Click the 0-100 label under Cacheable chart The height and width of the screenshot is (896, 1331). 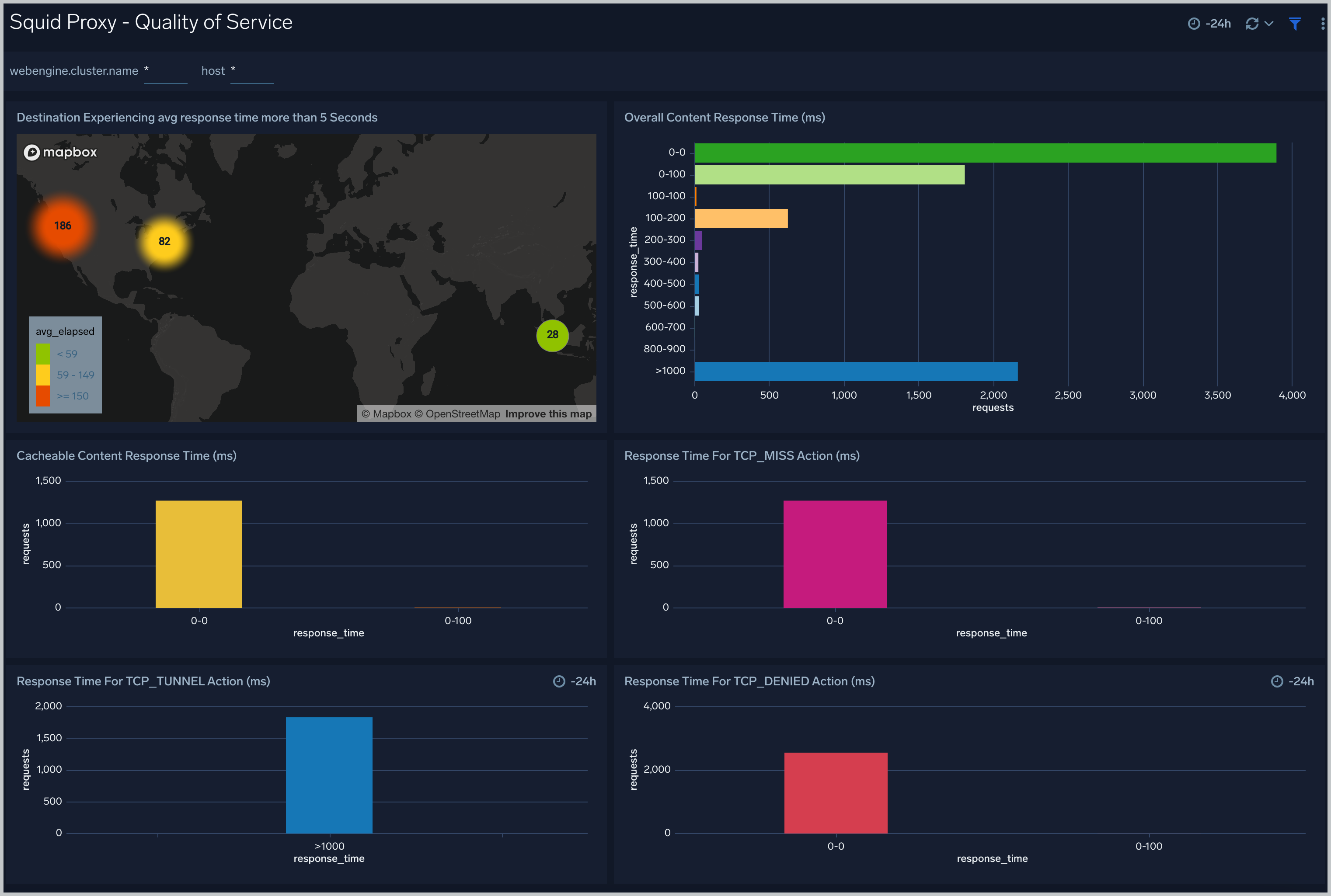click(x=458, y=621)
